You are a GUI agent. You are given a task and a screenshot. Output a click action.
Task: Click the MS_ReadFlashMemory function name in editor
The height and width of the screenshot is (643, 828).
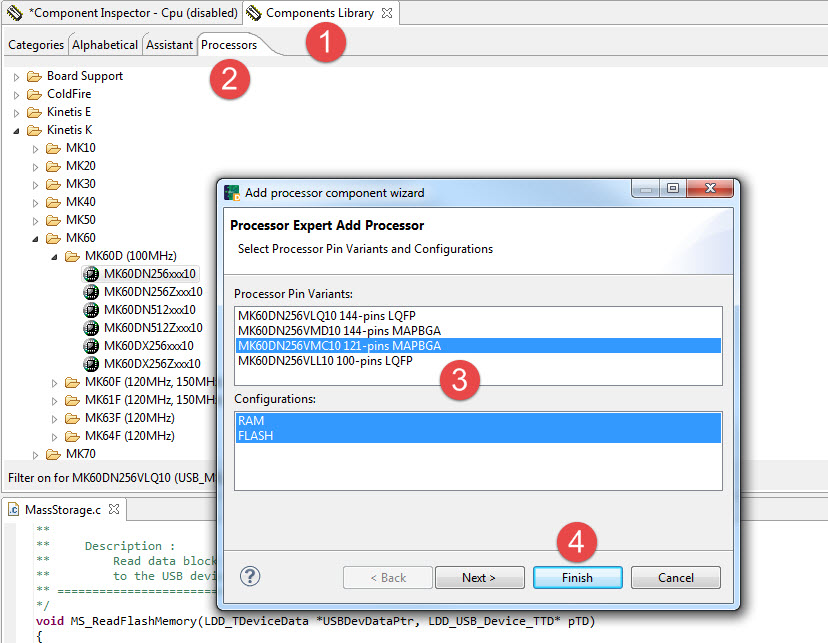[134, 621]
